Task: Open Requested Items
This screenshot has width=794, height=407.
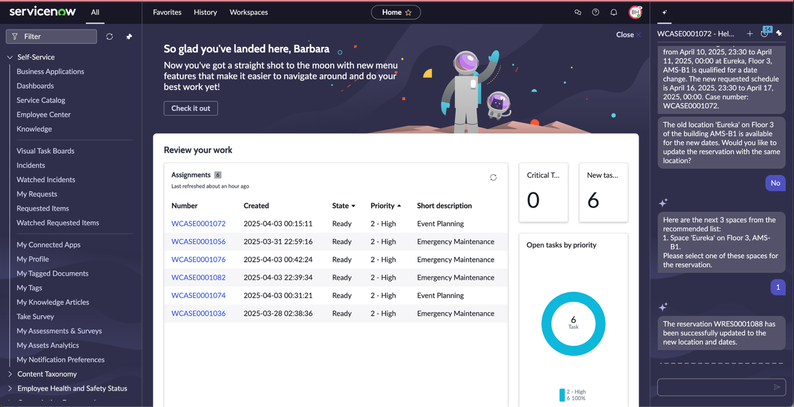Action: point(43,209)
